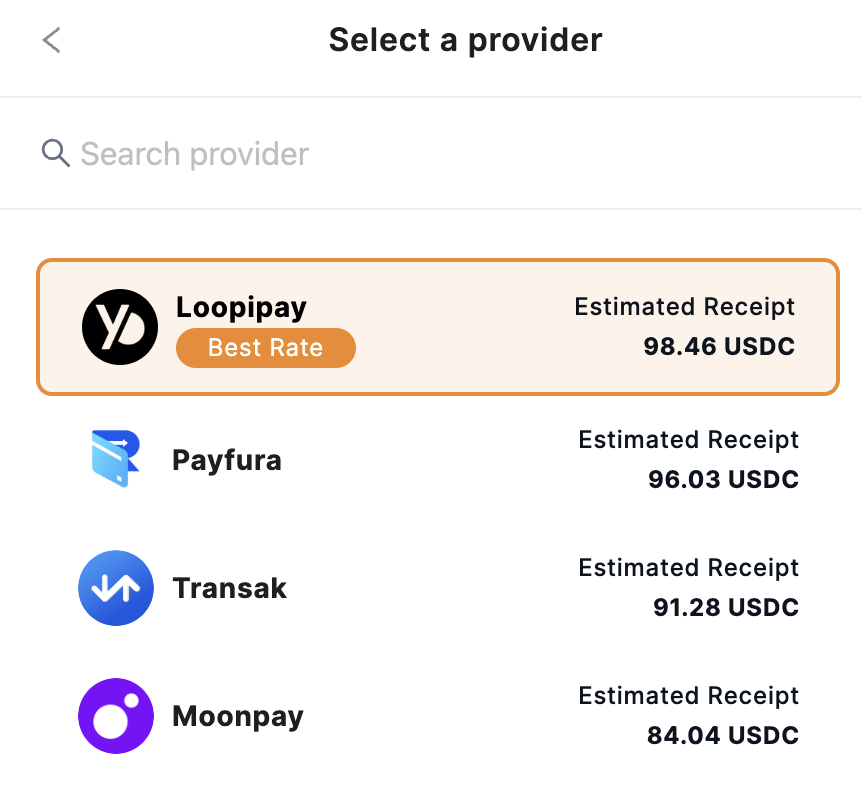Image resolution: width=862 pixels, height=812 pixels.
Task: Click the Loopipay black circular logo
Action: 120,327
